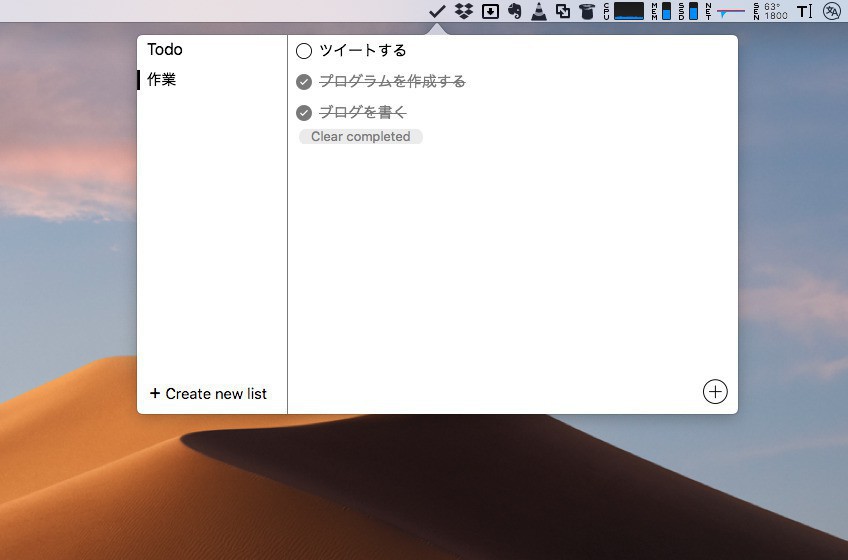Open the Dropbox menu bar icon
Viewport: 848px width, 560px height.
pyautogui.click(x=463, y=11)
